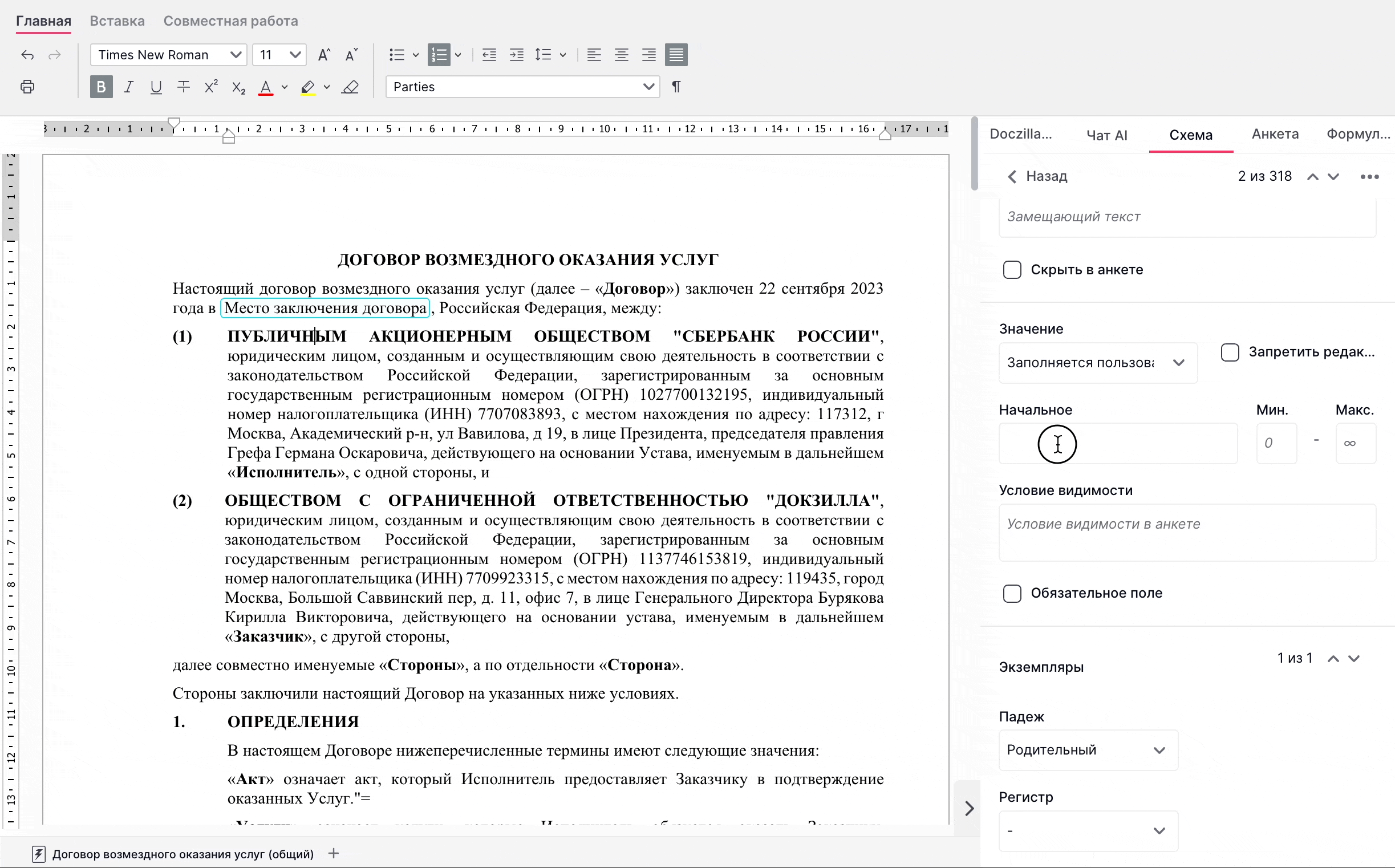The height and width of the screenshot is (868, 1395).
Task: Click the yellow highlight color button
Action: click(x=308, y=87)
